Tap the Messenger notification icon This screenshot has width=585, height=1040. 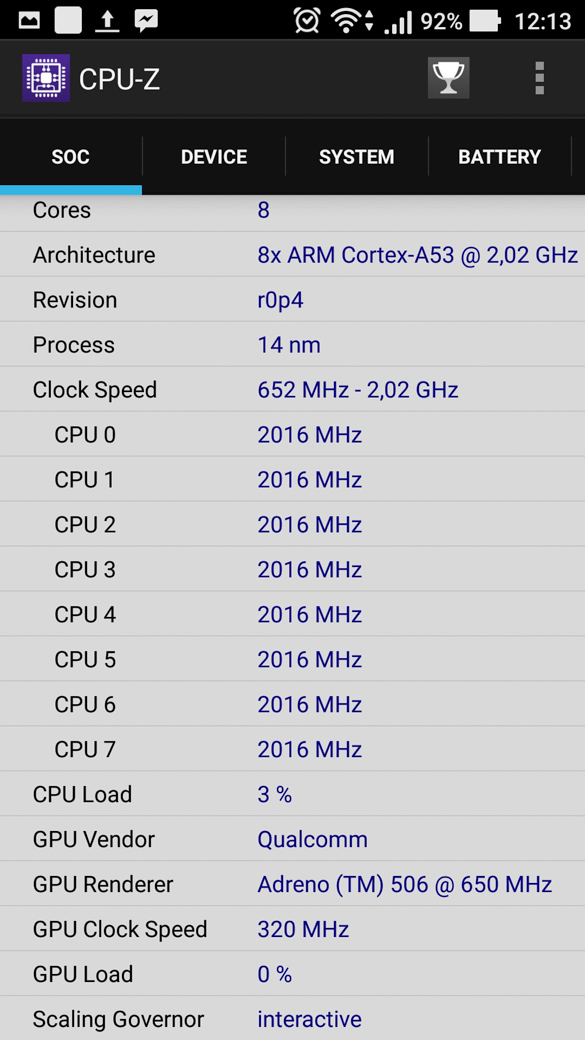[146, 21]
